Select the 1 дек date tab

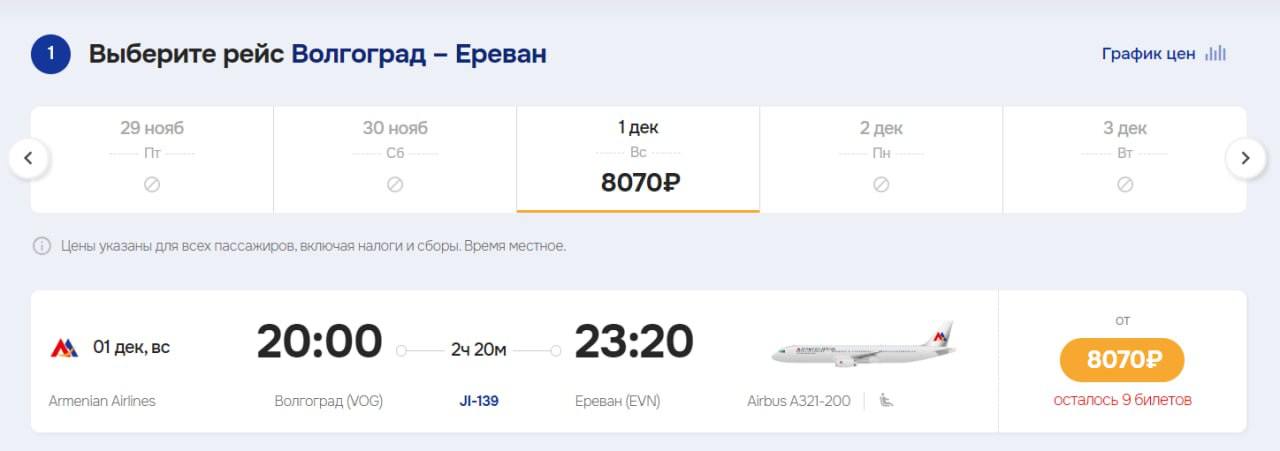pos(638,159)
